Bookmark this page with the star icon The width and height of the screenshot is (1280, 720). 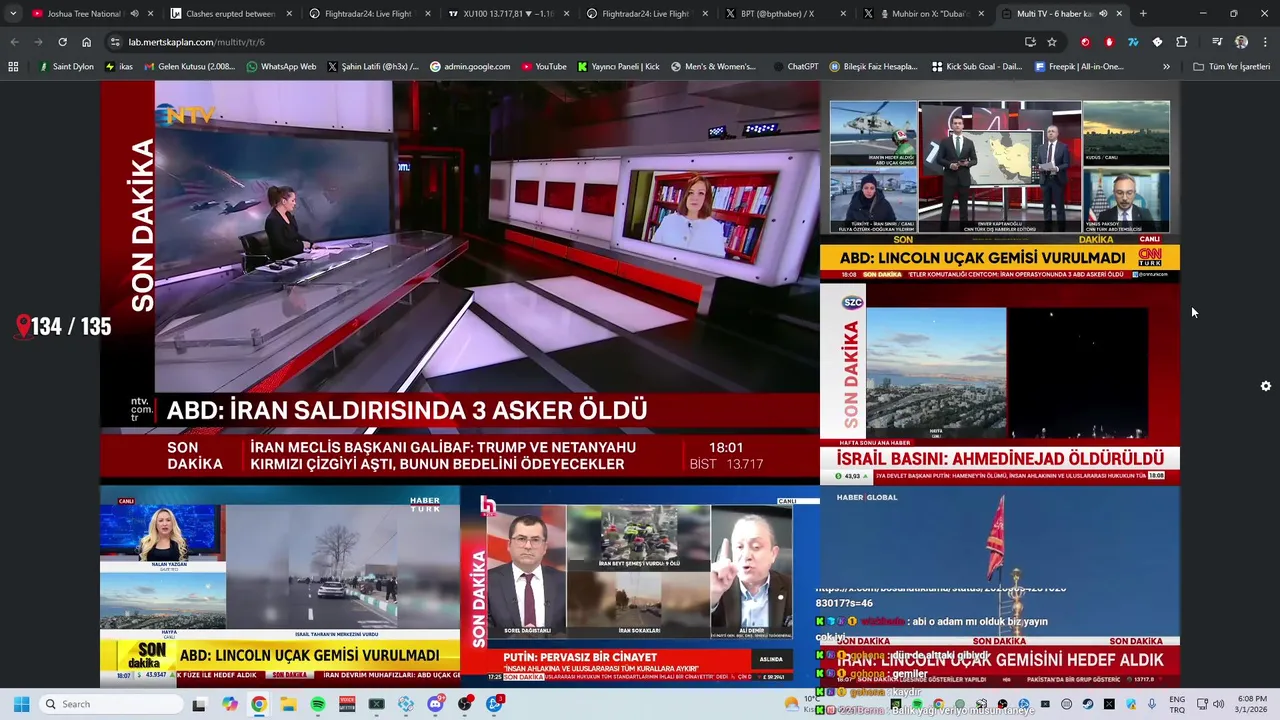[x=1052, y=42]
